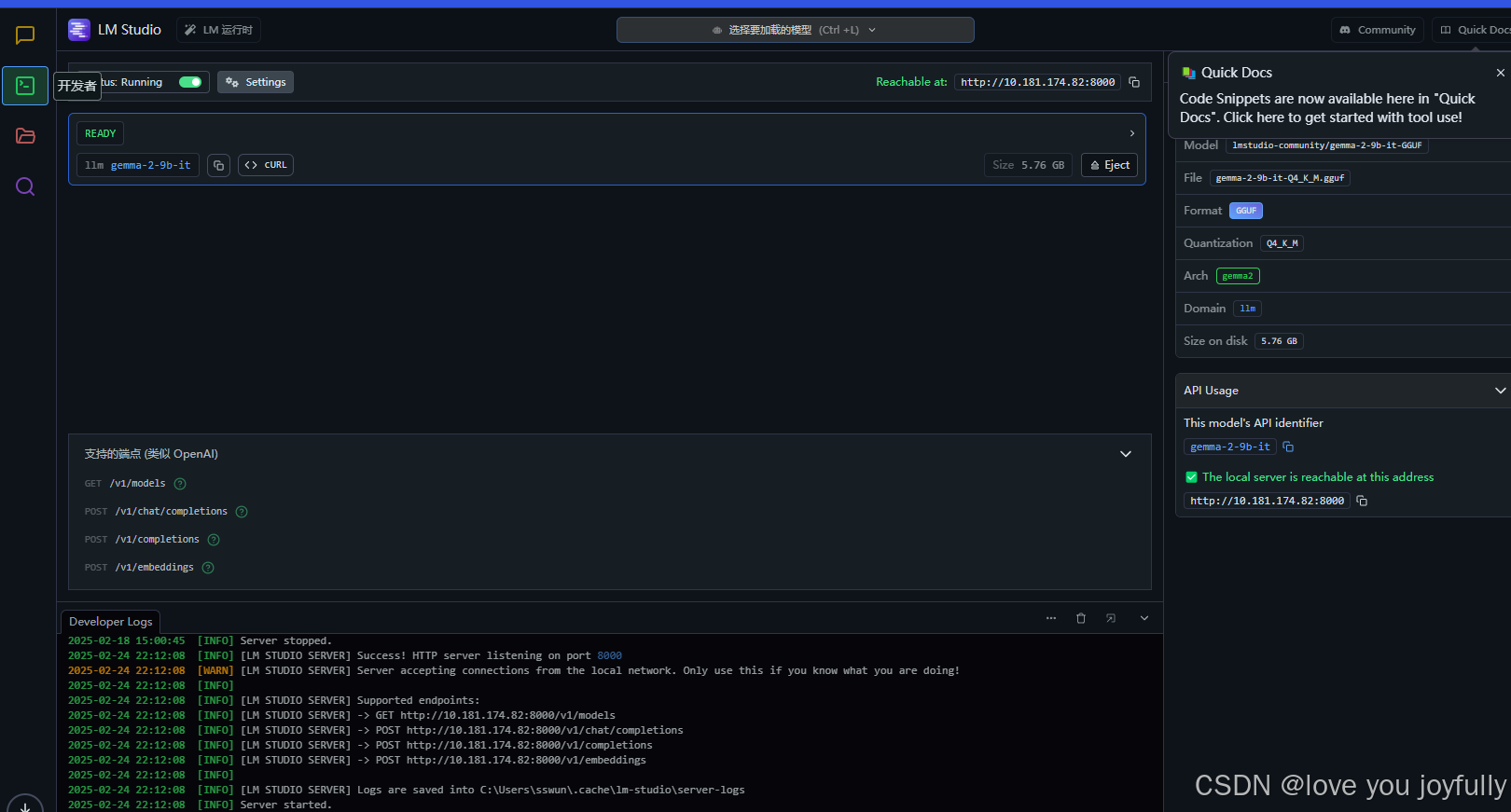Click the gemma-2-9b-it-Q4_K_M.gguf file name
1511x812 pixels.
point(1280,178)
